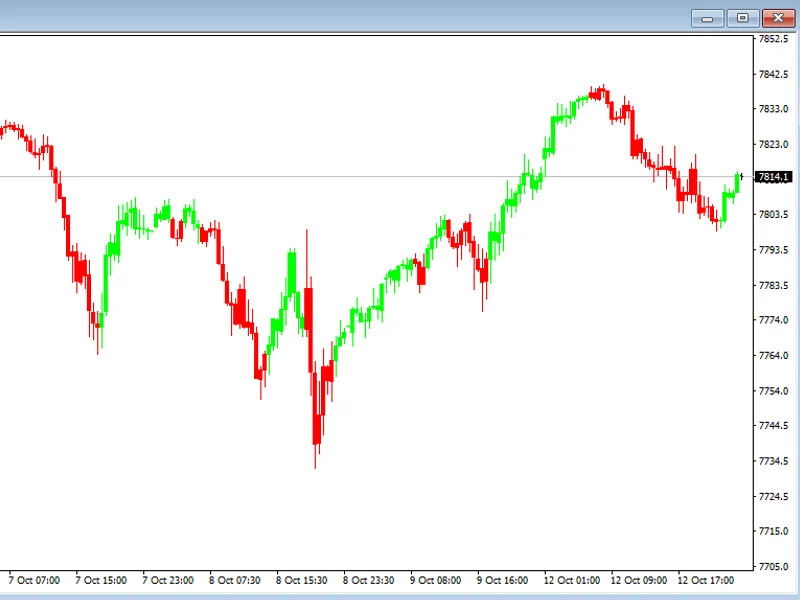Click the 7764.0 price axis label
This screenshot has height=600, width=800.
click(773, 356)
